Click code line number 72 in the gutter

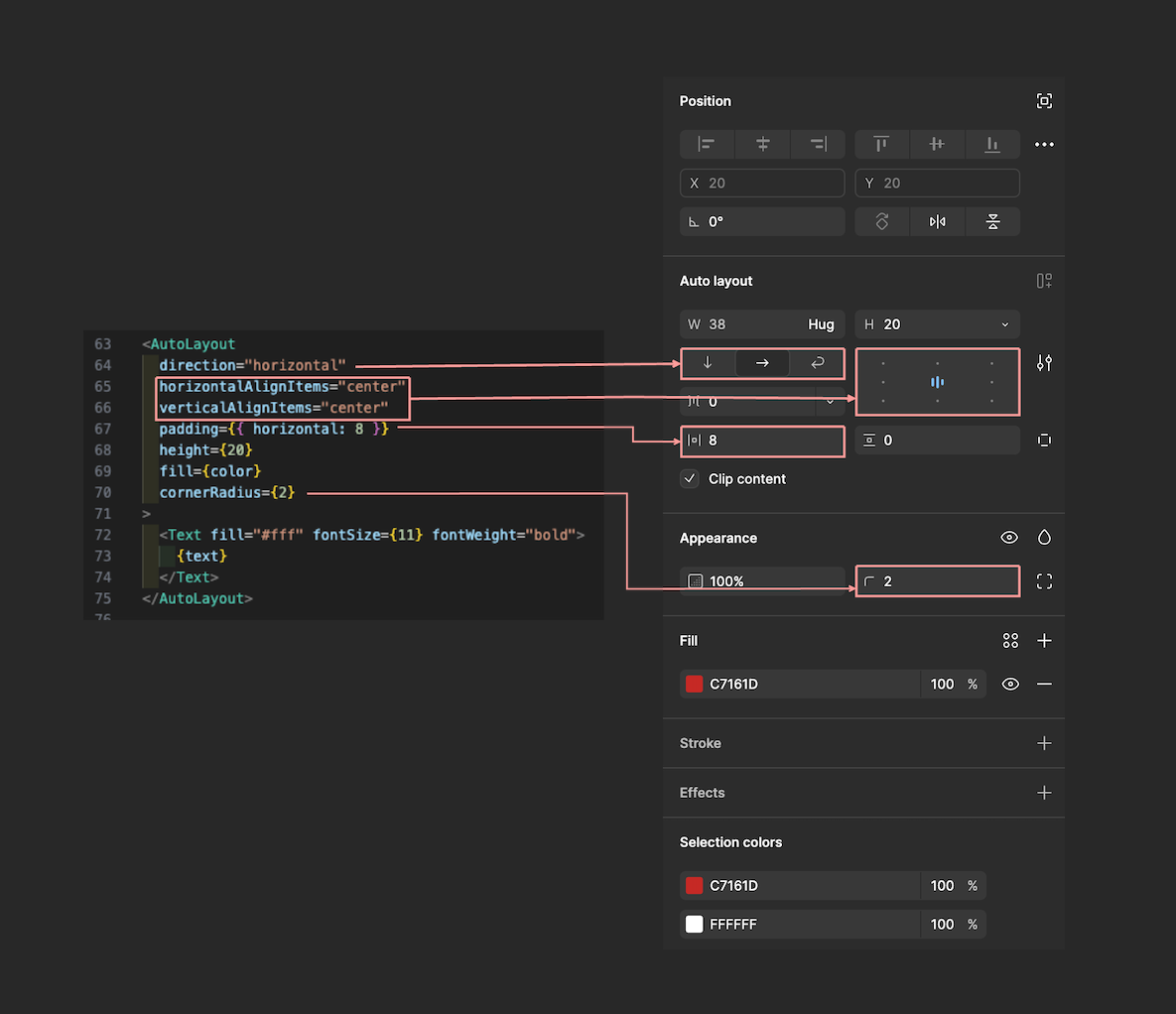coord(103,535)
